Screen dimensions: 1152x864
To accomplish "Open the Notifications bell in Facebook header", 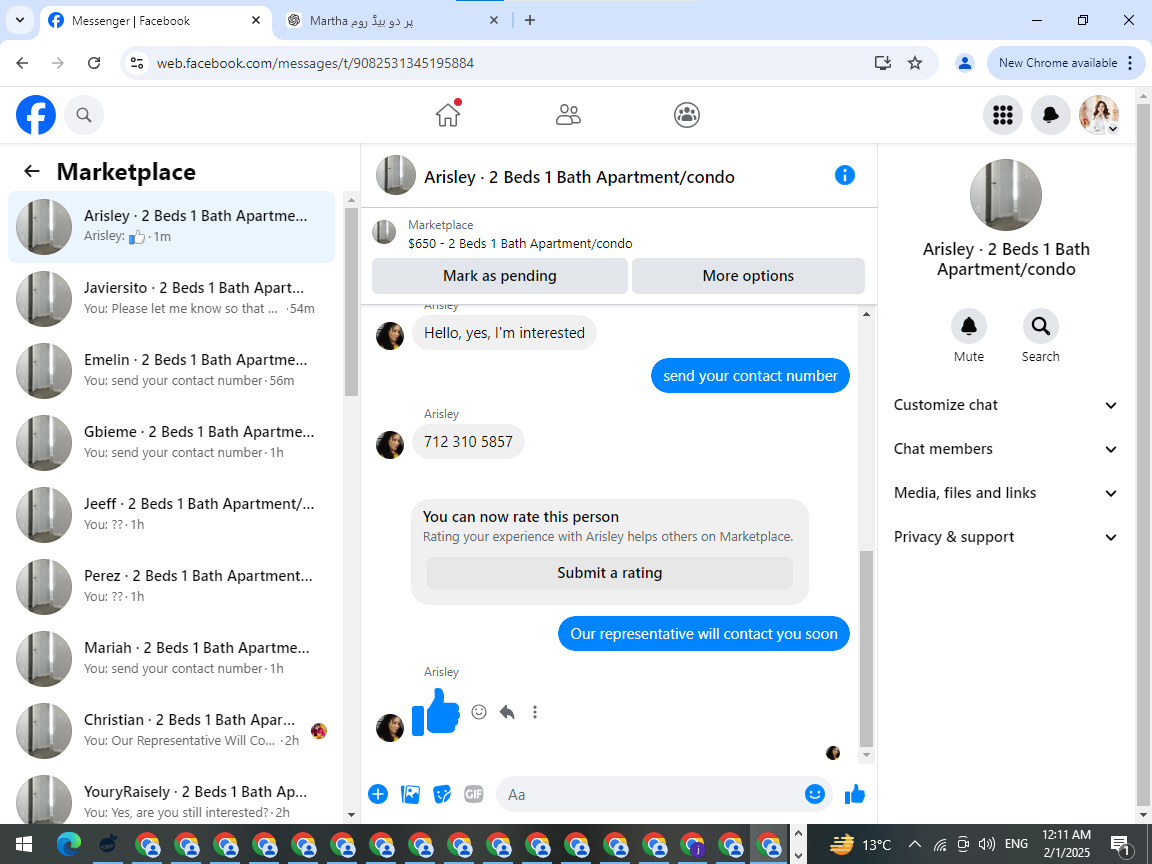I will click(x=1051, y=115).
